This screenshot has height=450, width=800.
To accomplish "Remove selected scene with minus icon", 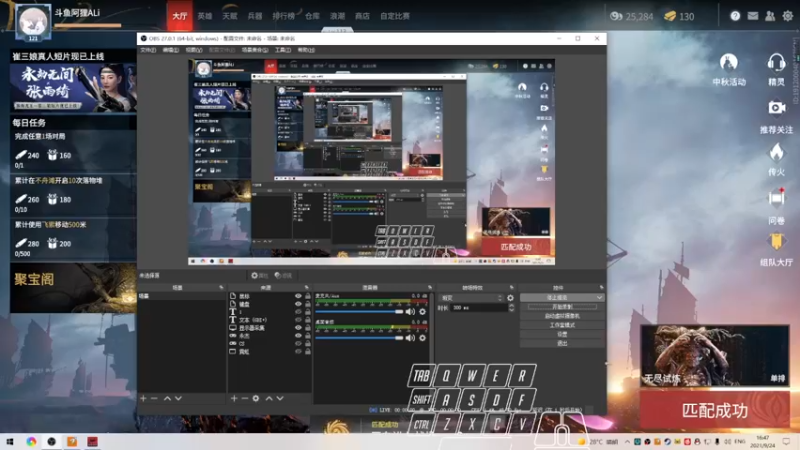I will click(154, 398).
